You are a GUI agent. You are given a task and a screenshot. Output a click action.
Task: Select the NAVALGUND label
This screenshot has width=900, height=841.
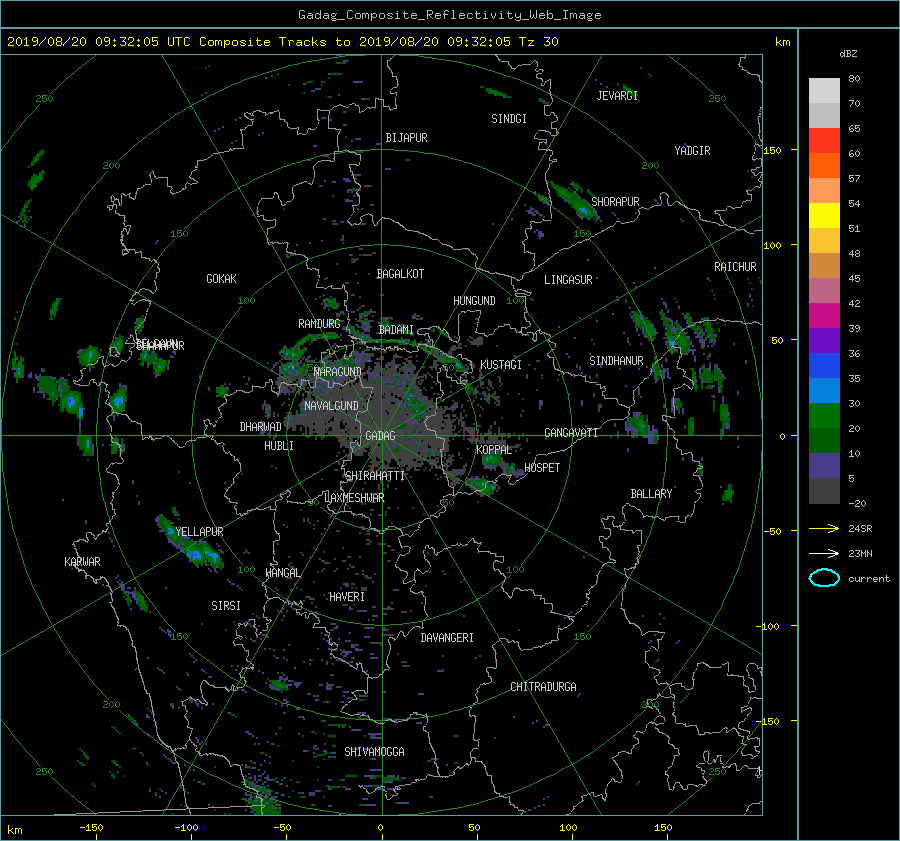tap(331, 405)
